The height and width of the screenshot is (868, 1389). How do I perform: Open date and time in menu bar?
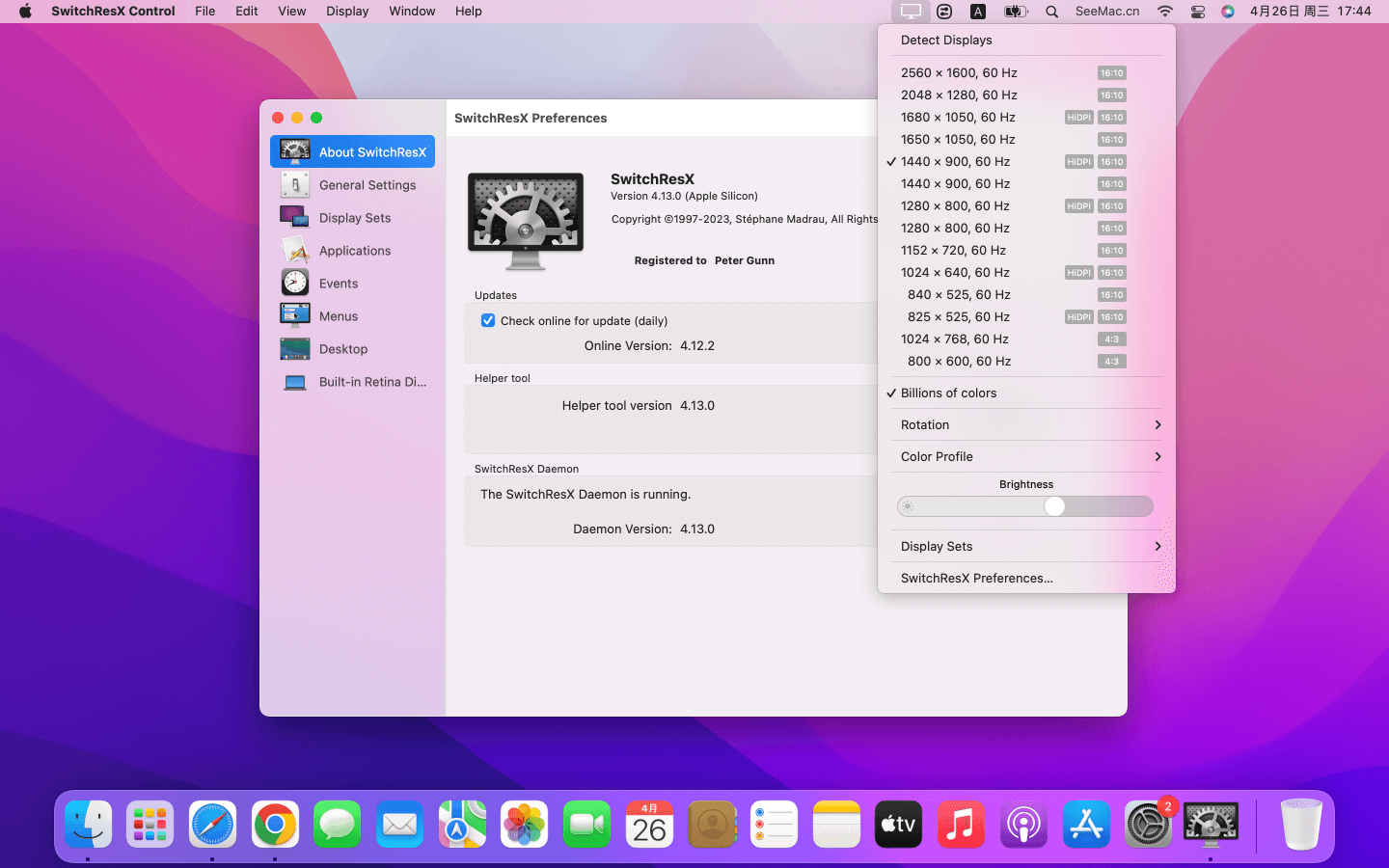coord(1310,12)
